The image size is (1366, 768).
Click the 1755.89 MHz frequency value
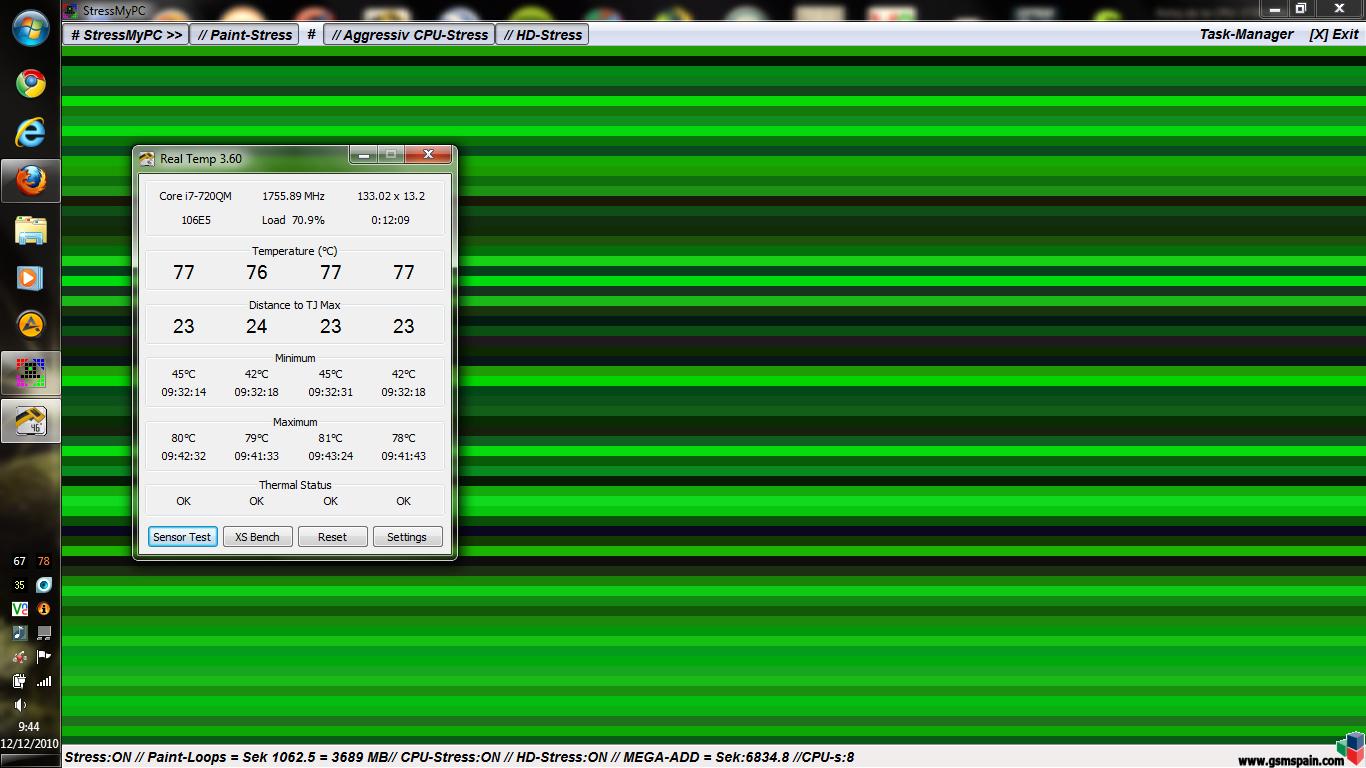(293, 196)
